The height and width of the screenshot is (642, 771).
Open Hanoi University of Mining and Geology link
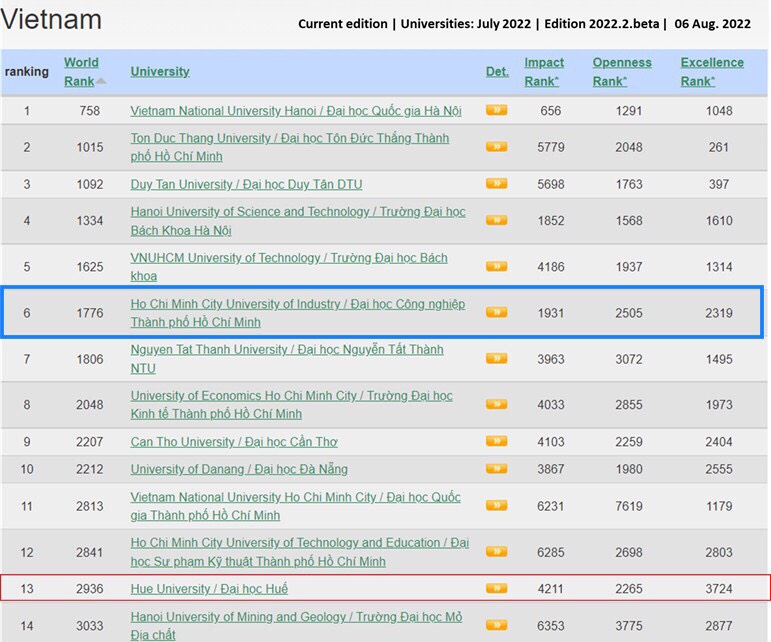coord(297,626)
